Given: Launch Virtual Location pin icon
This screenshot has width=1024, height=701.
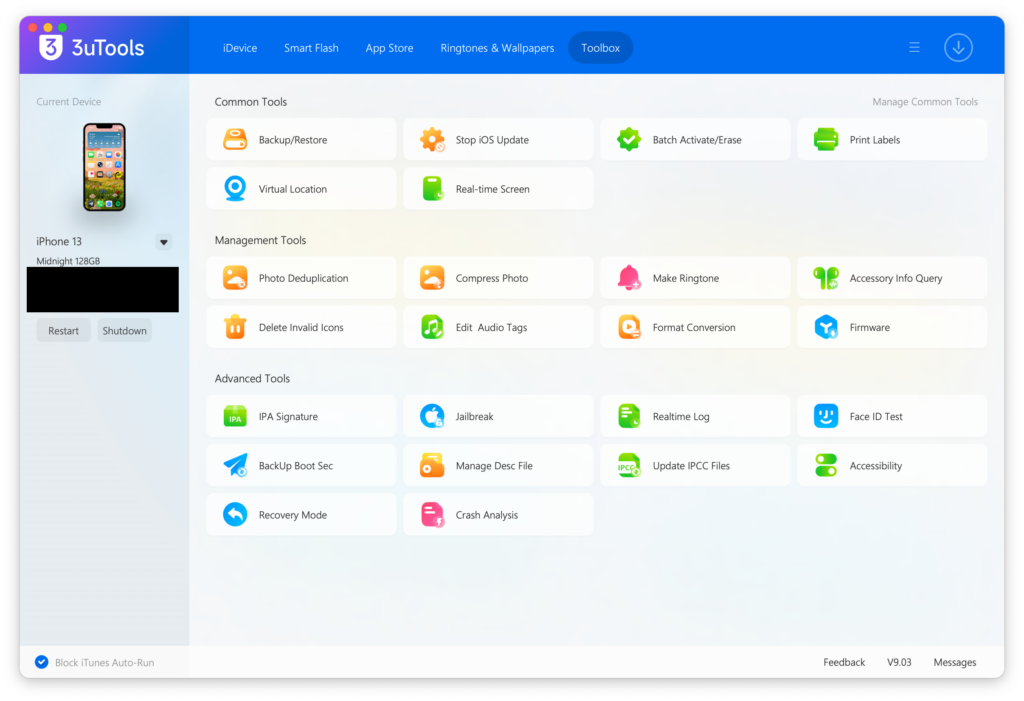Looking at the screenshot, I should click(x=235, y=189).
